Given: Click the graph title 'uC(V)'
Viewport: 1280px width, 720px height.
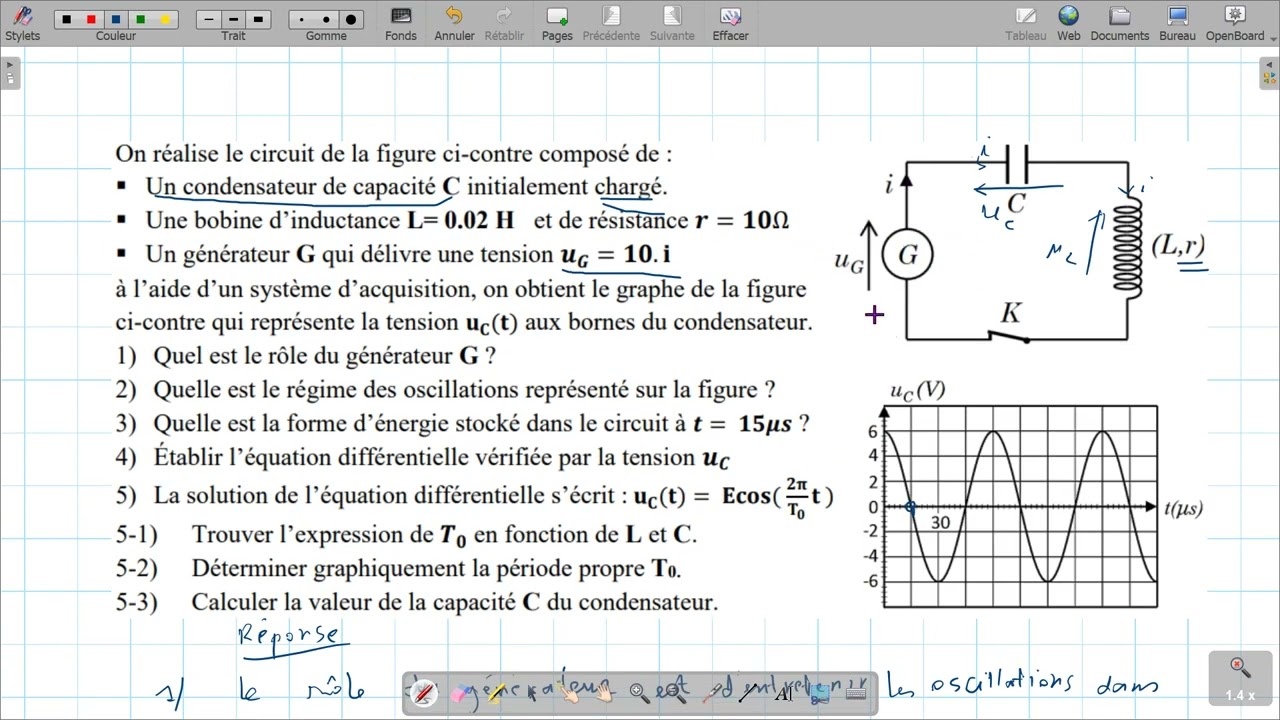Looking at the screenshot, I should (917, 390).
